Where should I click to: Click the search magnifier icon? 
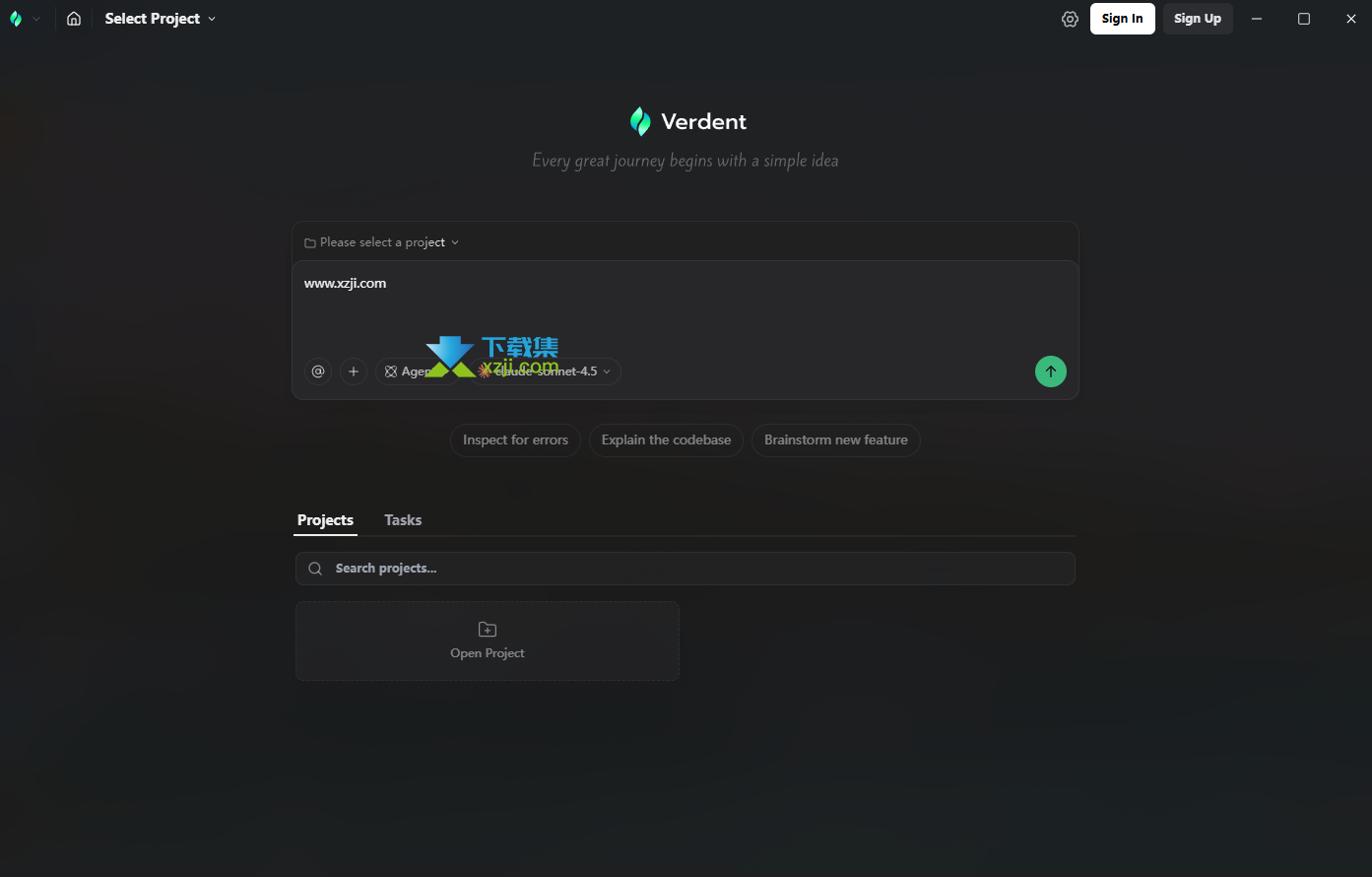coord(315,569)
